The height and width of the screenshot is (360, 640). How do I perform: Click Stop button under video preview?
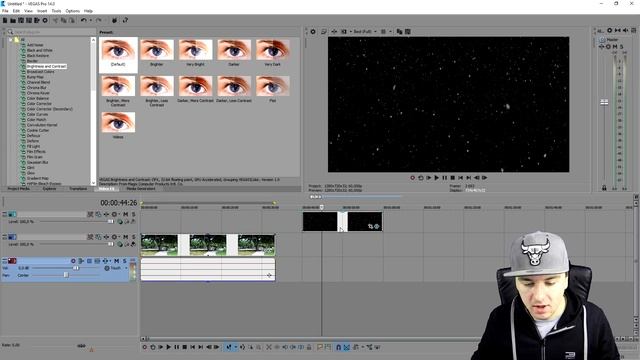pyautogui.click(x=453, y=178)
